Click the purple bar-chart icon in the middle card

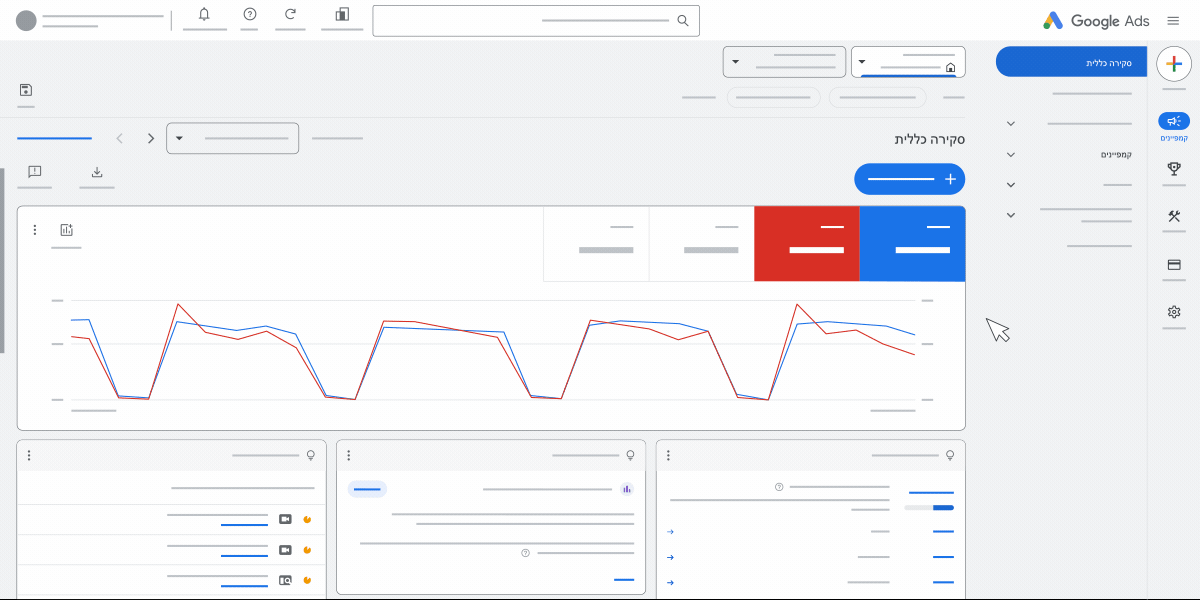point(627,489)
